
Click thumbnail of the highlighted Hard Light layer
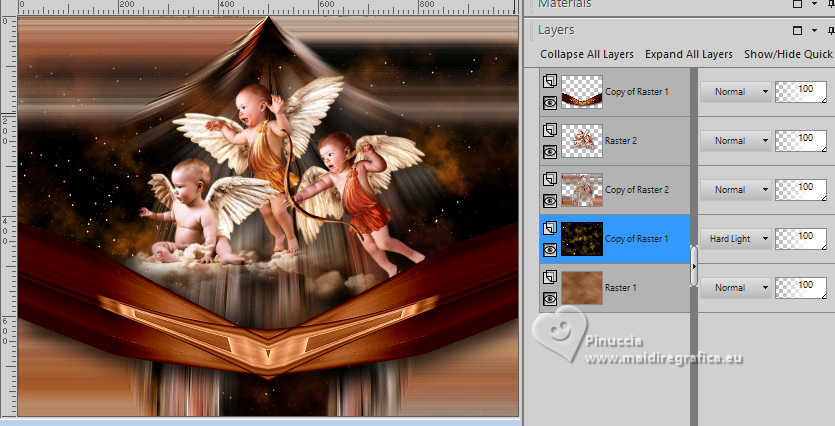[x=582, y=239]
